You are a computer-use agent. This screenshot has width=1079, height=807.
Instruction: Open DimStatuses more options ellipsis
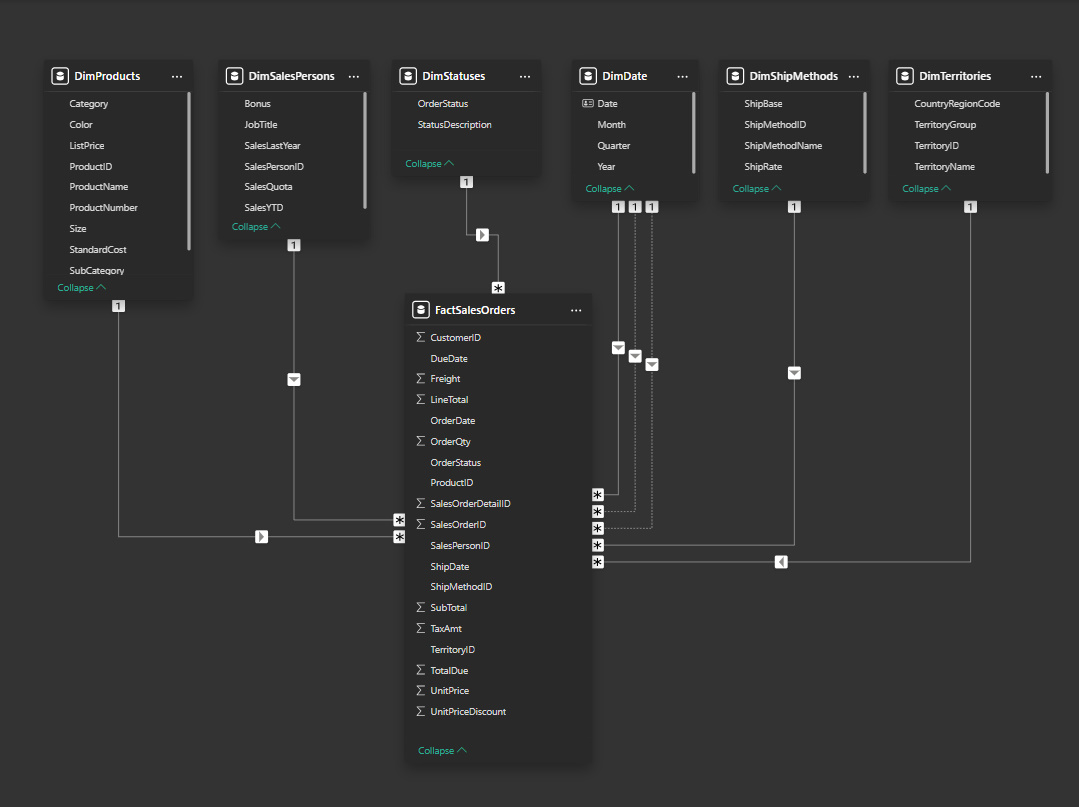coord(525,76)
